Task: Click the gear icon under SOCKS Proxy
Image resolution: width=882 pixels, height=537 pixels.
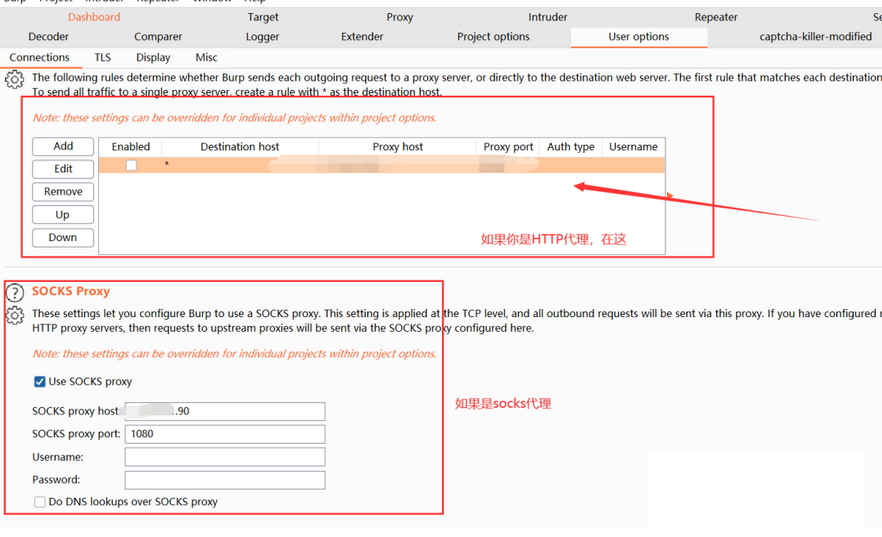Action: [15, 315]
